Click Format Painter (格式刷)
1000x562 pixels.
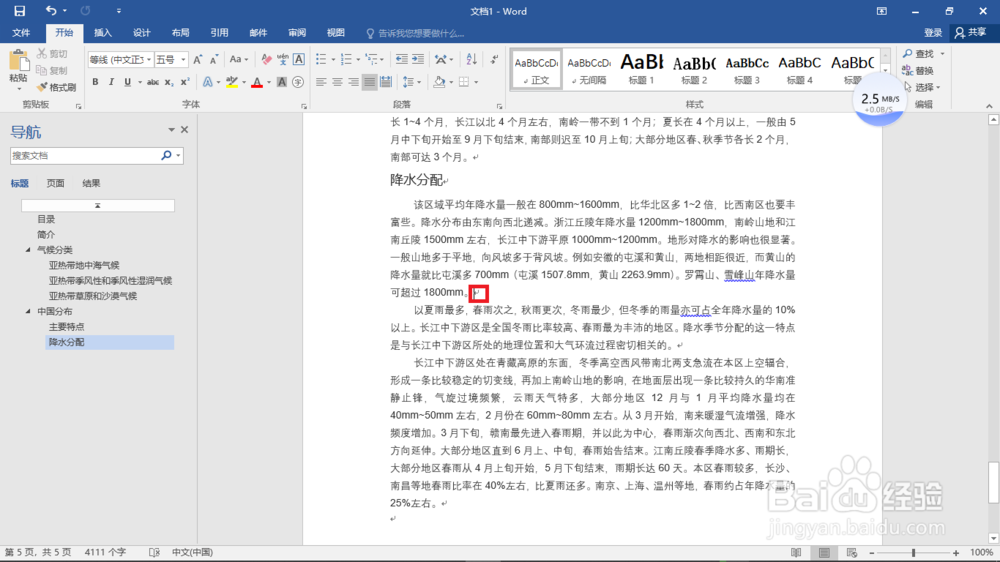(x=56, y=87)
